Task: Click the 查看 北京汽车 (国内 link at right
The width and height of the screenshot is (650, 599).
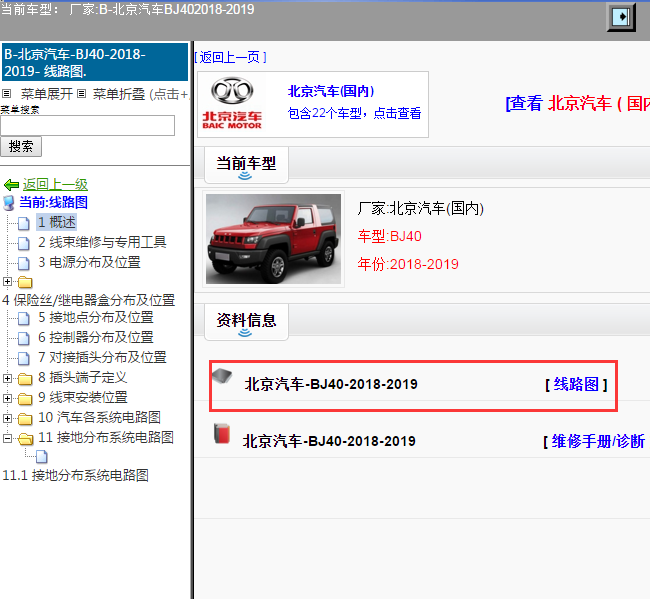Action: tap(577, 103)
